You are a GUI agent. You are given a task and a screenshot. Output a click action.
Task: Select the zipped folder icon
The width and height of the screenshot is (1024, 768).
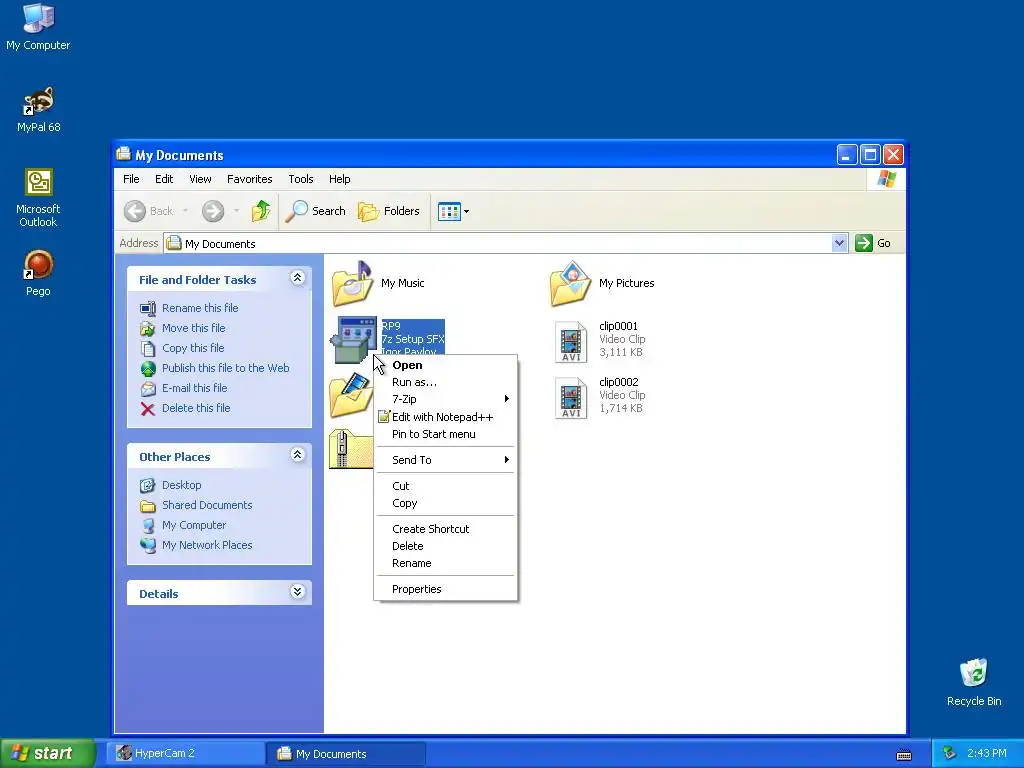(x=351, y=449)
